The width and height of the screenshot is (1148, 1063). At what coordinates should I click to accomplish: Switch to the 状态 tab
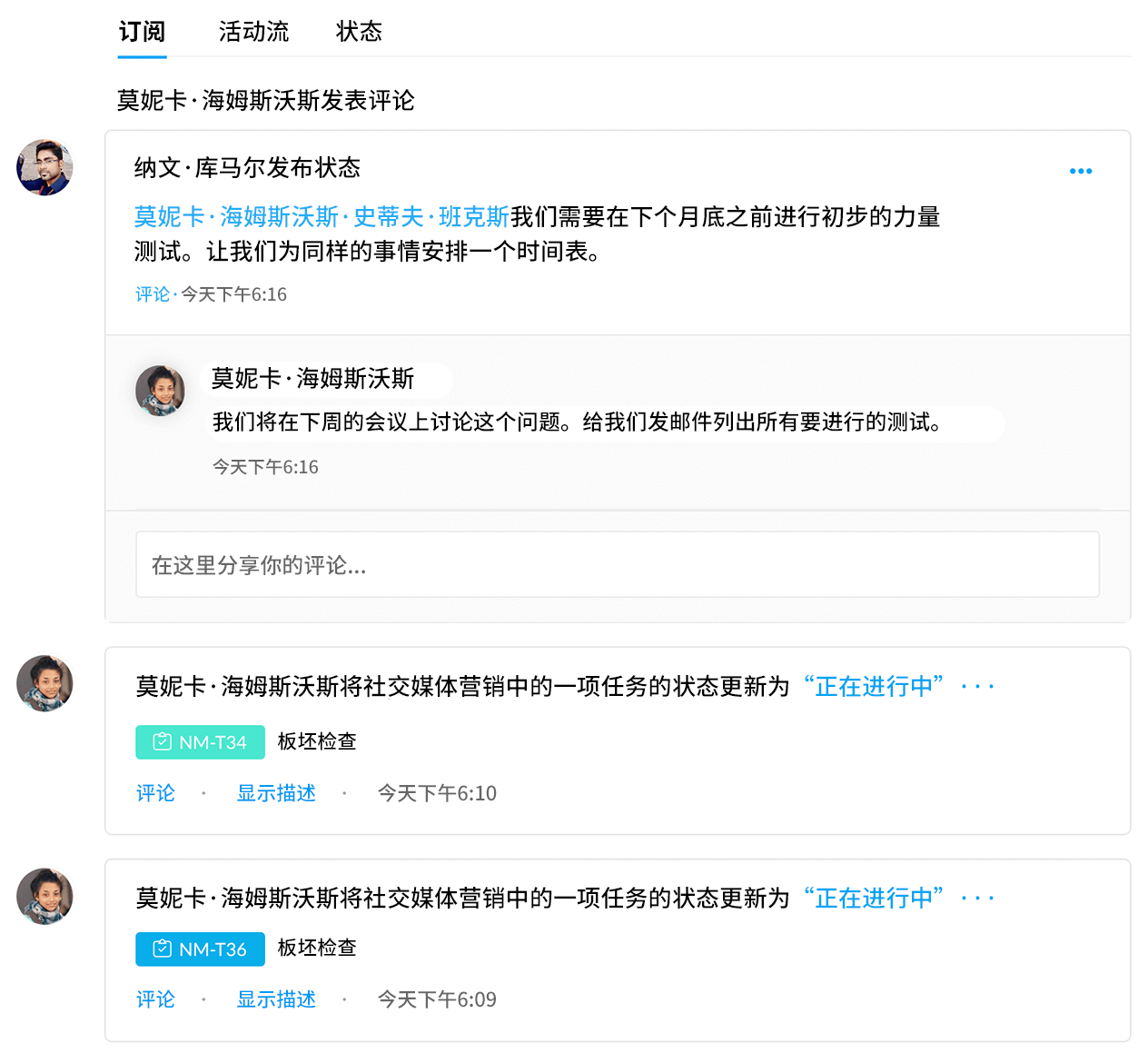point(359,32)
